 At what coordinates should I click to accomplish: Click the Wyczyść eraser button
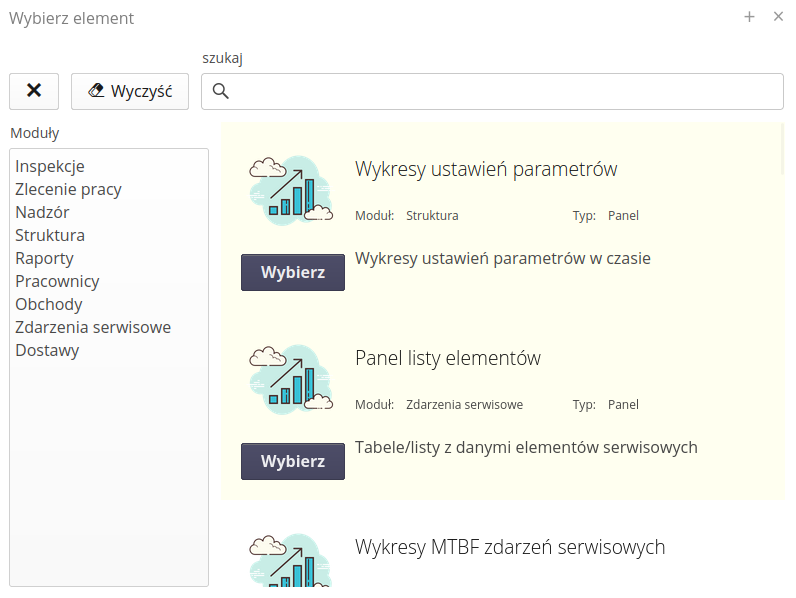click(x=130, y=91)
